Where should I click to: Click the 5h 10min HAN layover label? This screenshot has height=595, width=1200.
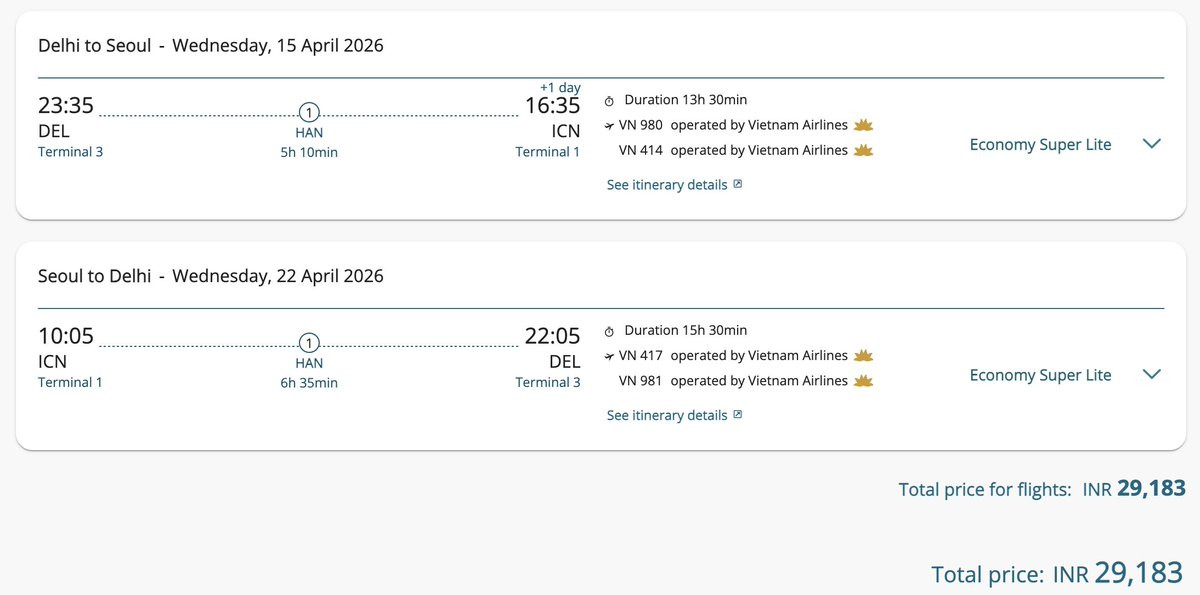[309, 153]
